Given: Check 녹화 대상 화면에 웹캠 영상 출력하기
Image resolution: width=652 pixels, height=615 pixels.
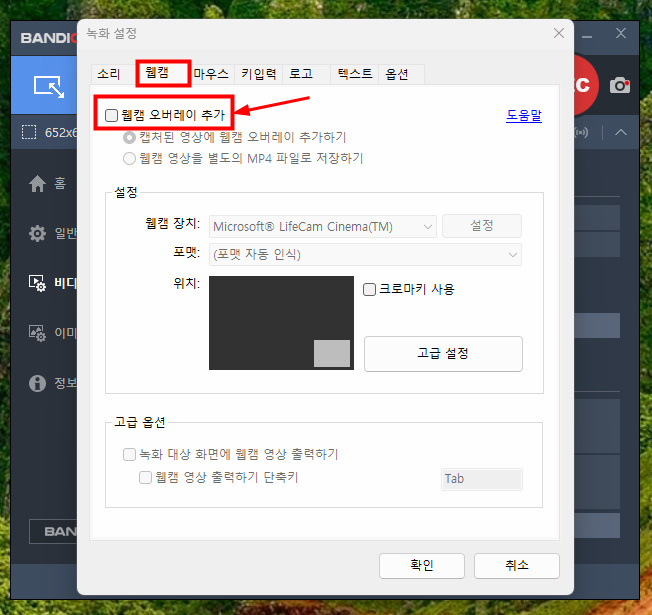Looking at the screenshot, I should click(129, 454).
